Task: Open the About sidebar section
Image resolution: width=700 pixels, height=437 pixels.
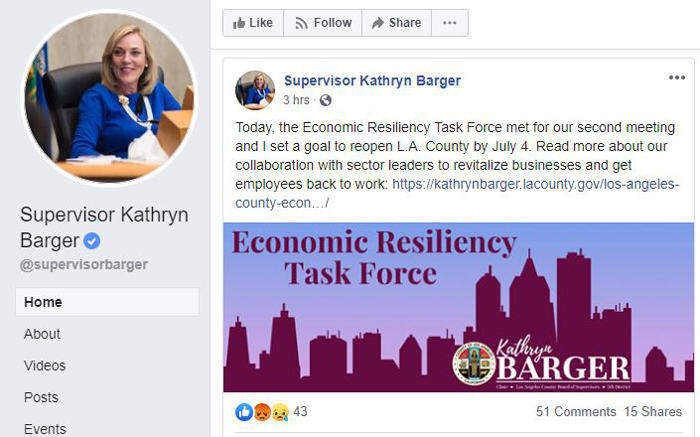Action: (42, 334)
